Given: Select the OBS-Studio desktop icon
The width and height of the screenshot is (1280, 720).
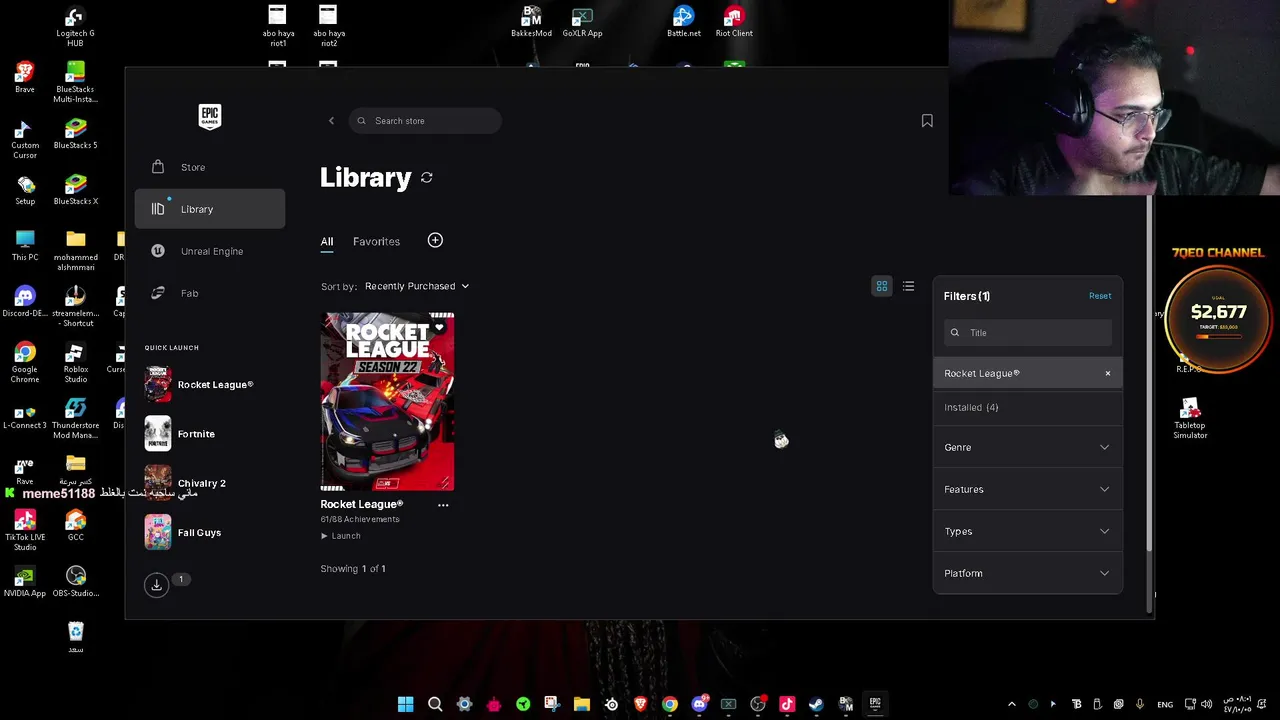Looking at the screenshot, I should pyautogui.click(x=75, y=582).
